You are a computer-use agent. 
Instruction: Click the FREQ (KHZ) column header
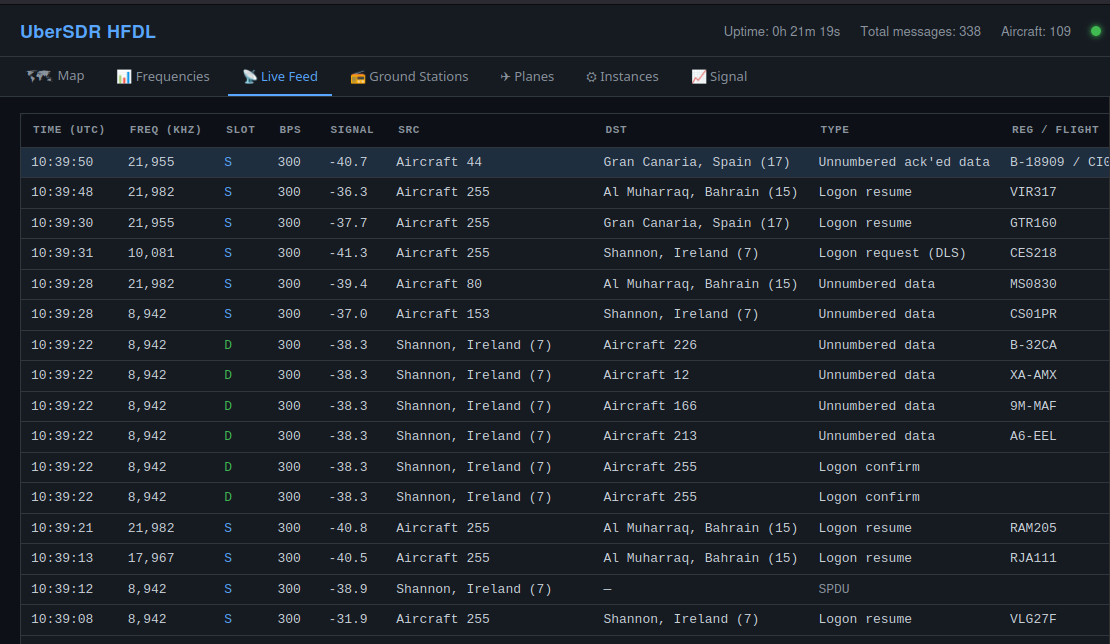pyautogui.click(x=165, y=129)
